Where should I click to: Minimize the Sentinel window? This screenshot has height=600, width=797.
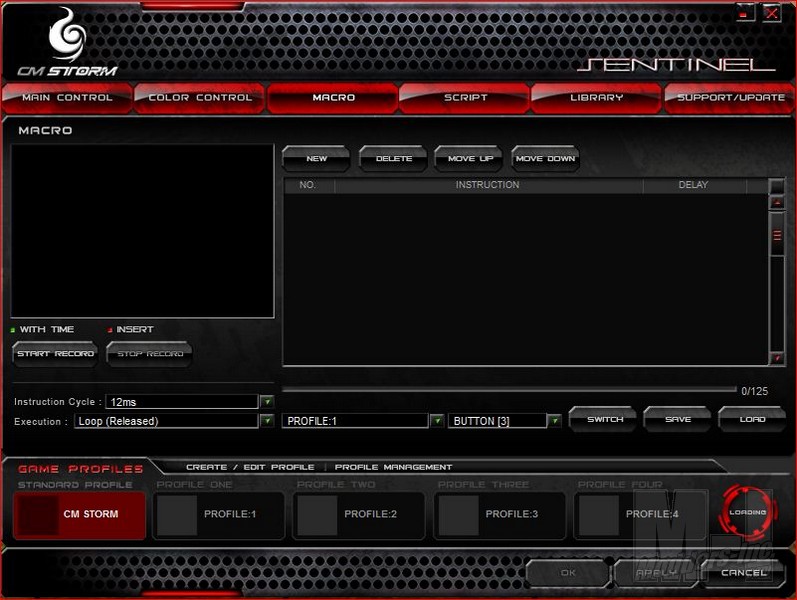pyautogui.click(x=746, y=12)
